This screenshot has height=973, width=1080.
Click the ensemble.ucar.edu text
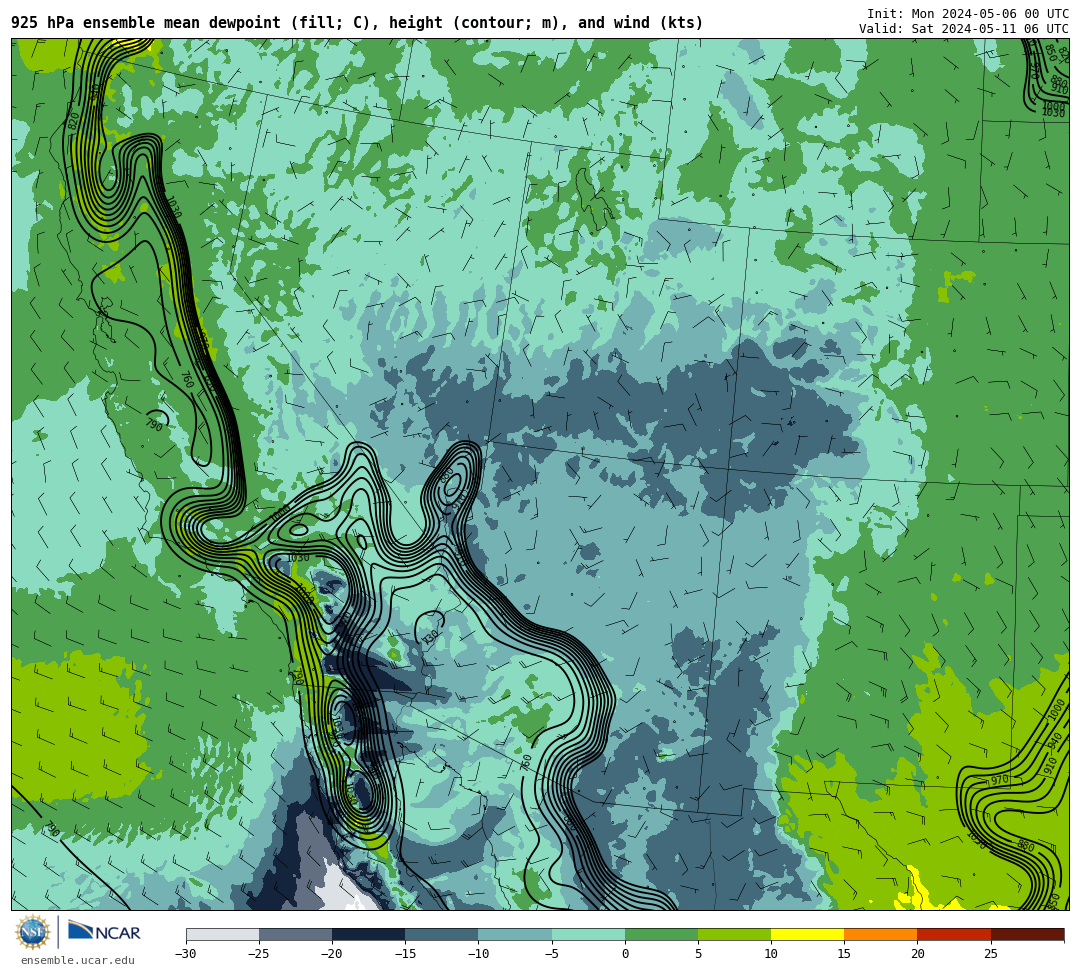pyautogui.click(x=78, y=960)
